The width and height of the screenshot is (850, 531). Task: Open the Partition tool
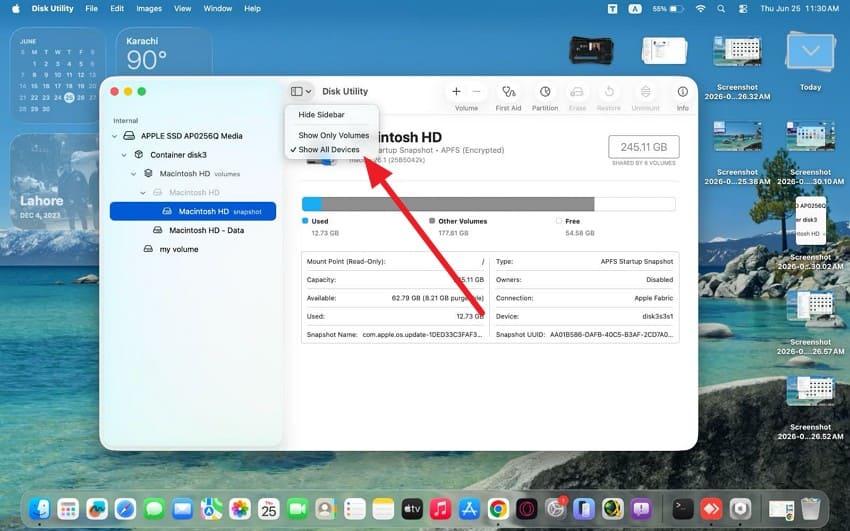tap(545, 92)
